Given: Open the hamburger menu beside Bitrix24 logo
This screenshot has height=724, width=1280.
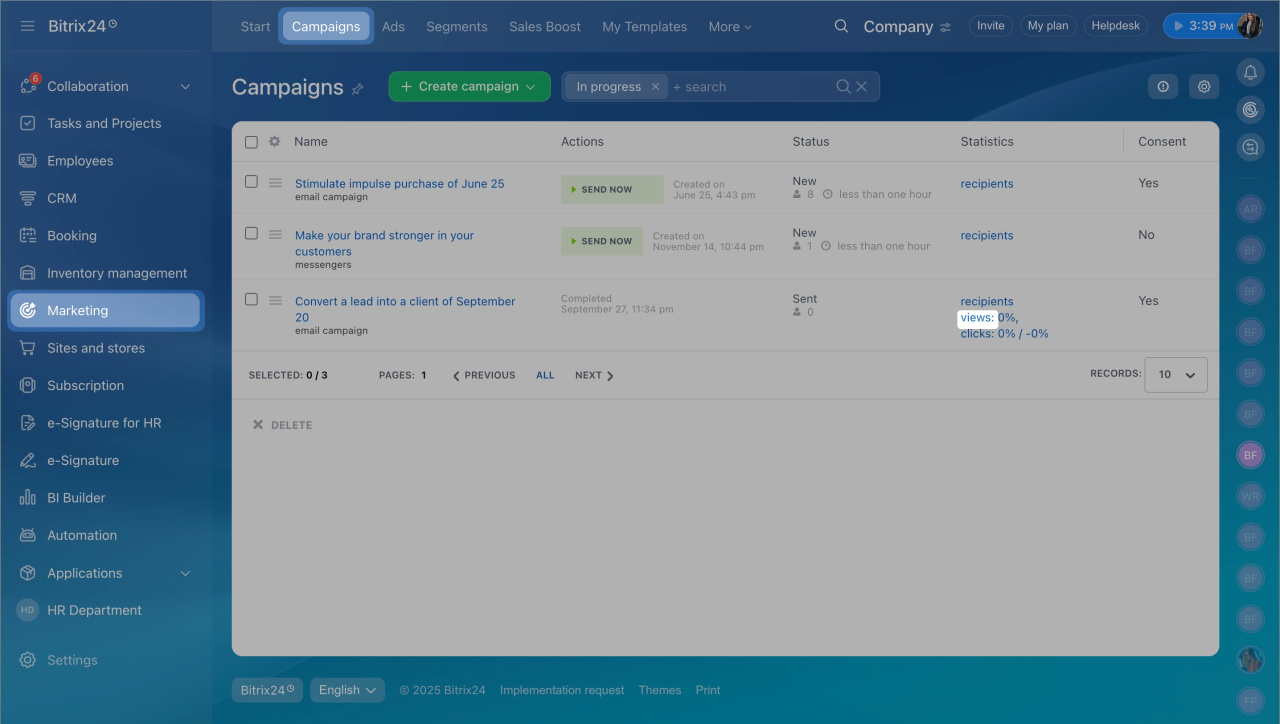Looking at the screenshot, I should (28, 26).
